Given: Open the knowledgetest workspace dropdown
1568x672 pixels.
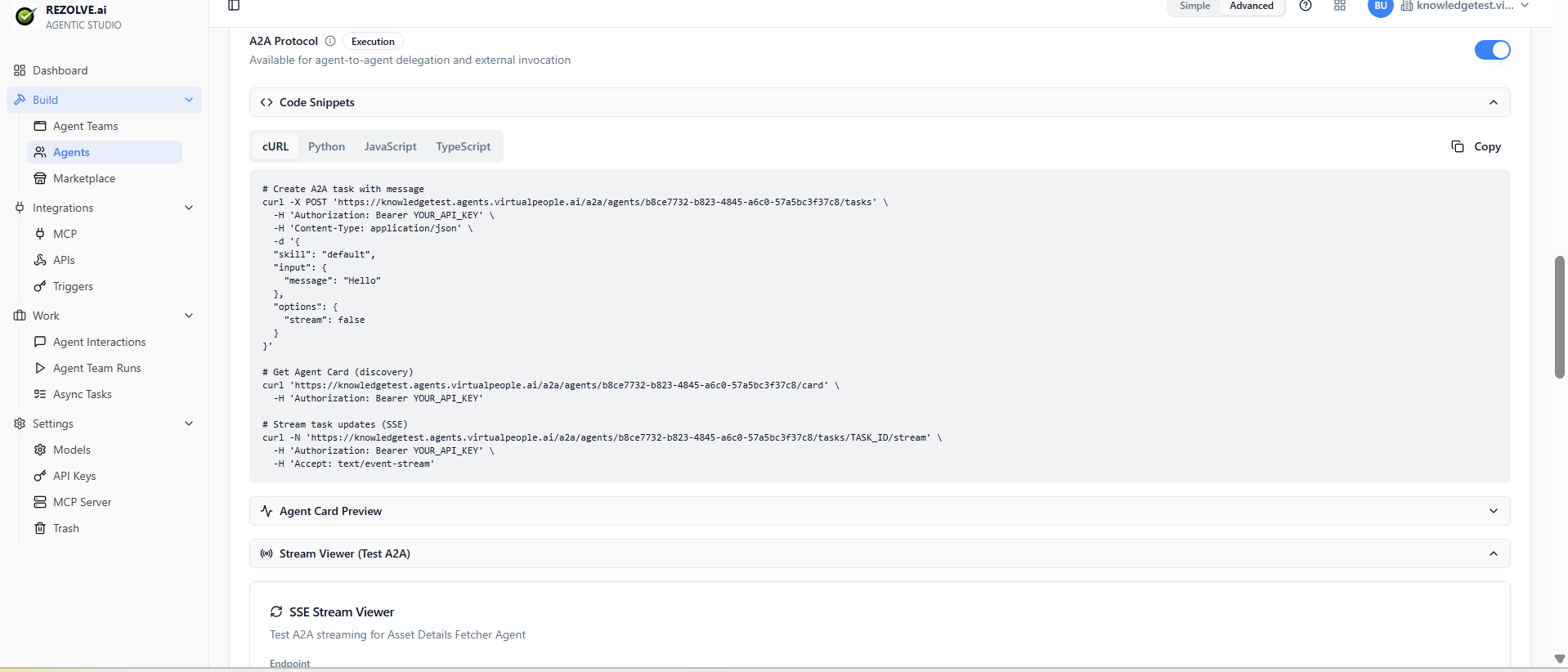Looking at the screenshot, I should click(x=1465, y=6).
